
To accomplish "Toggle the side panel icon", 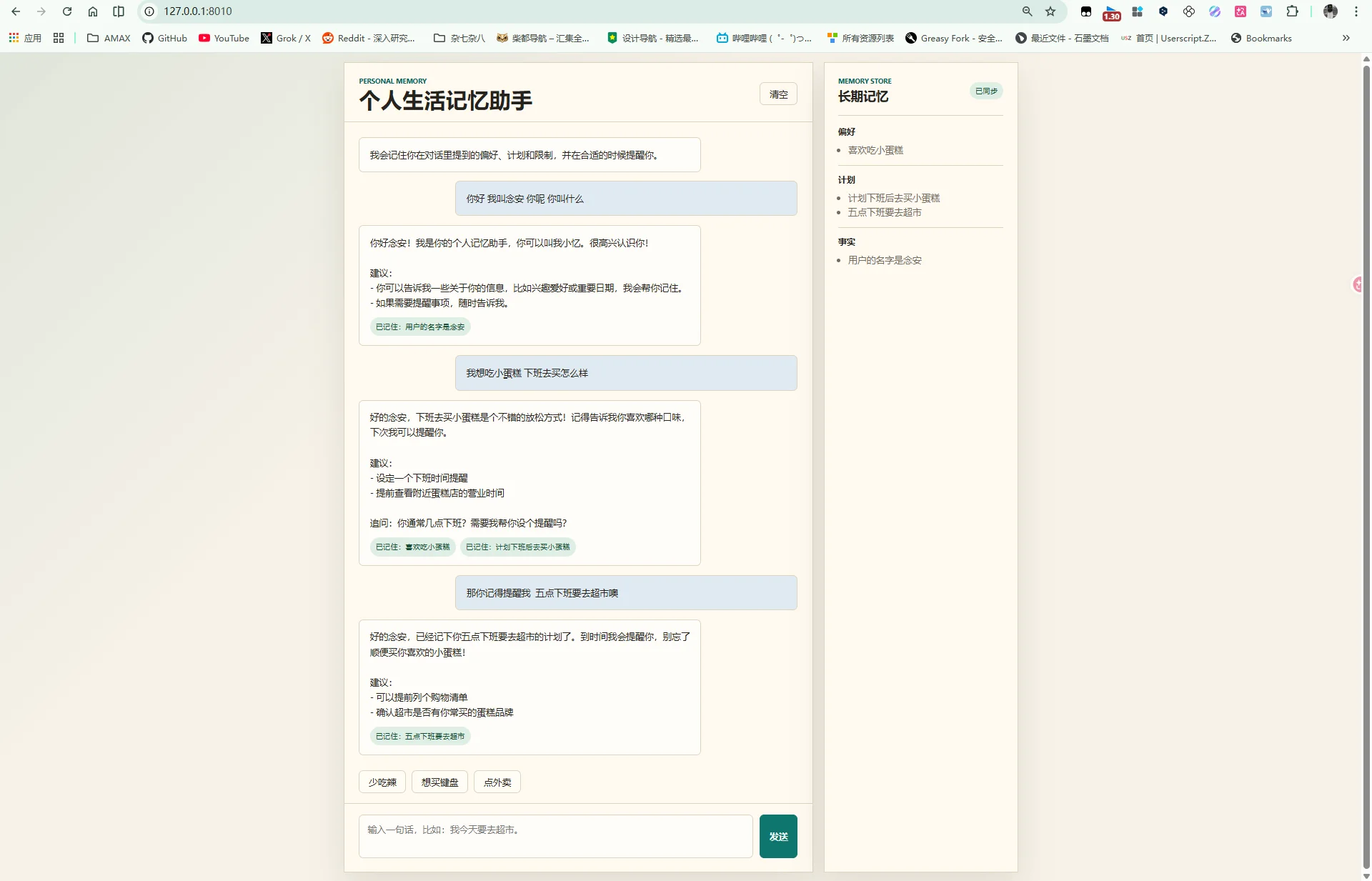I will pos(119,11).
